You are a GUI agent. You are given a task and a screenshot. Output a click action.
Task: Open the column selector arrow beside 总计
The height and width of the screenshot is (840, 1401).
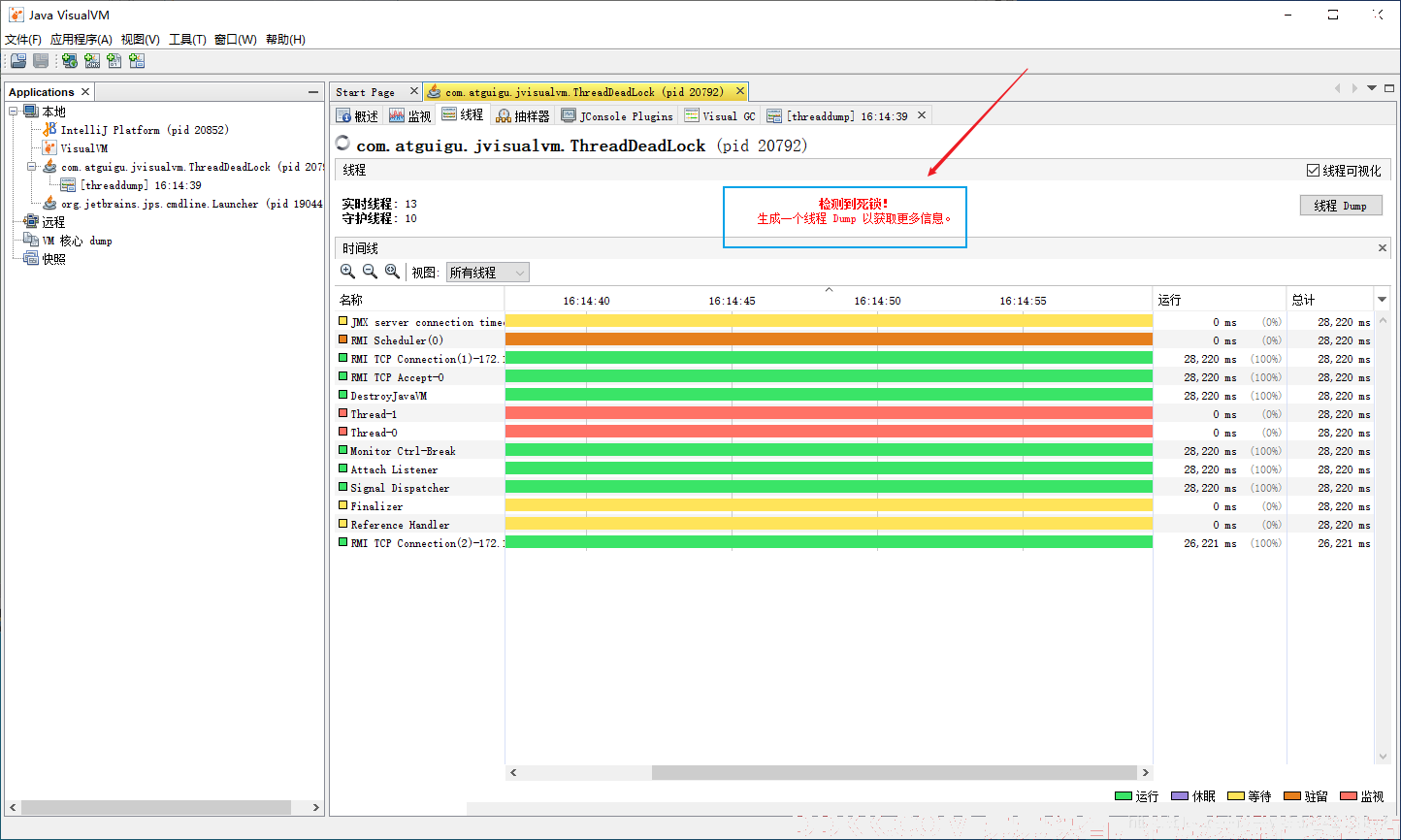[x=1382, y=299]
